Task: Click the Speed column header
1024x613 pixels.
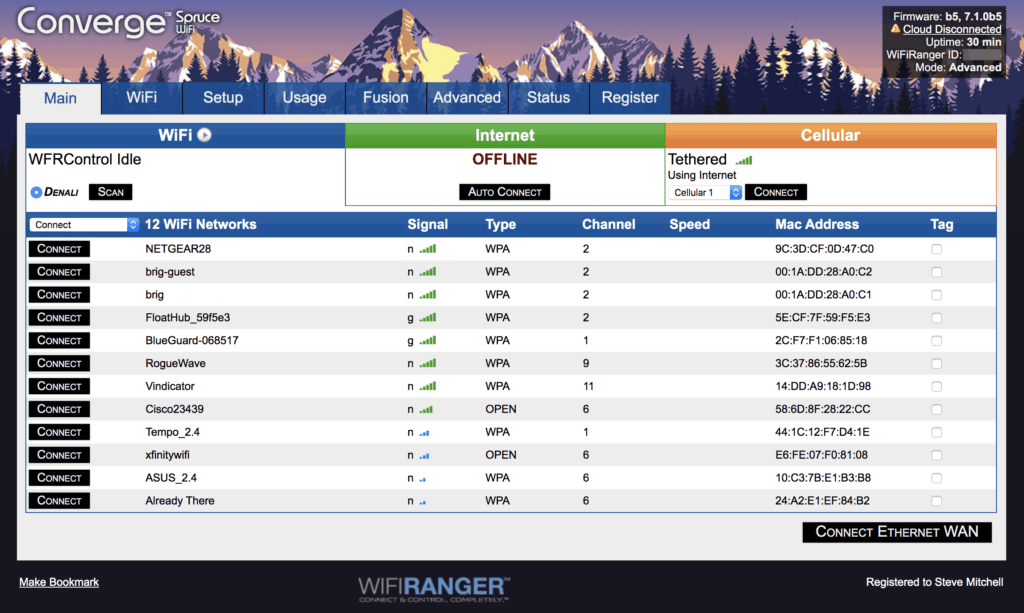Action: pos(689,225)
